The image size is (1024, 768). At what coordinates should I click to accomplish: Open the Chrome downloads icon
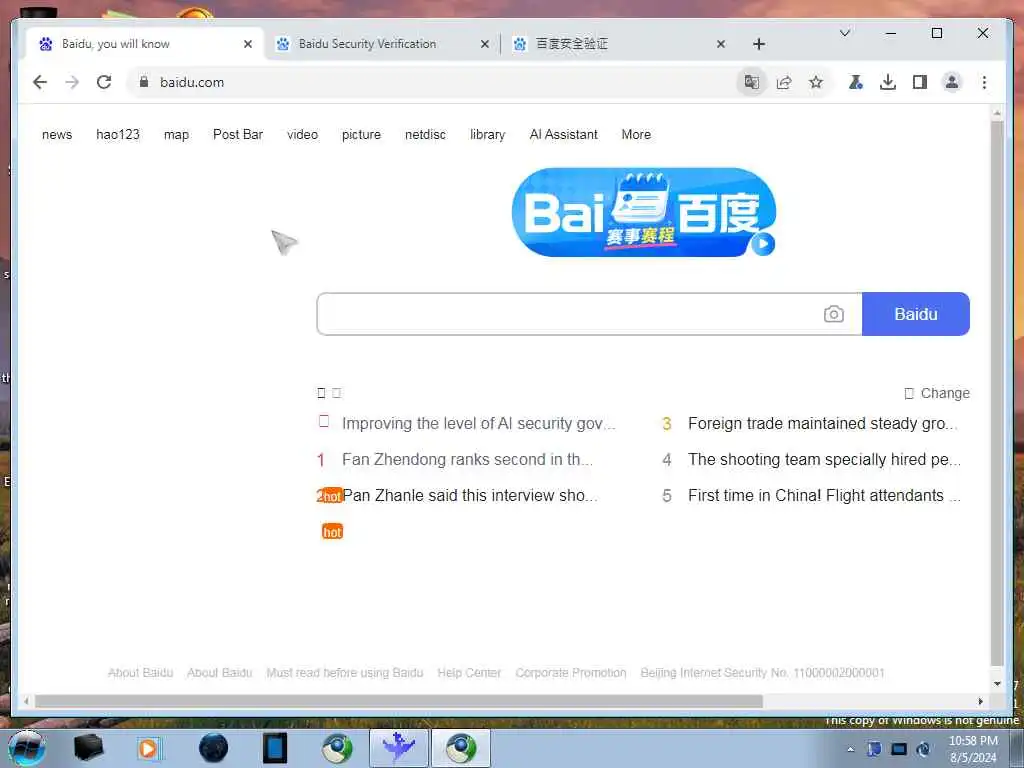(x=888, y=82)
